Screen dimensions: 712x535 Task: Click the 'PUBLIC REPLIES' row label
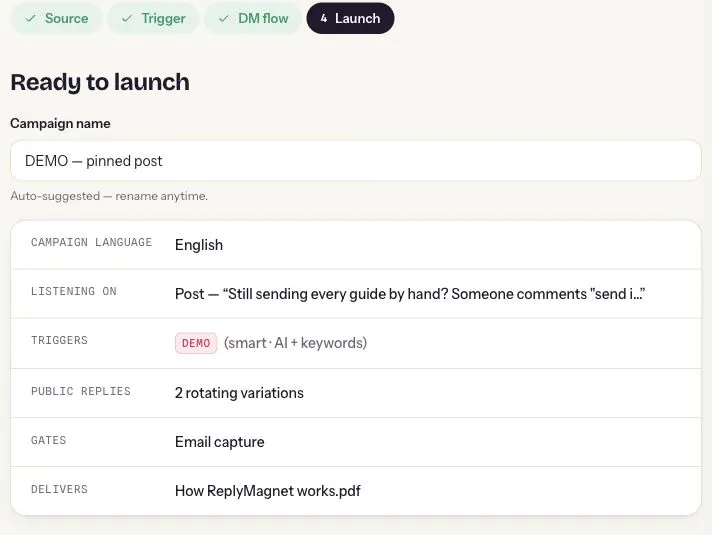81,391
